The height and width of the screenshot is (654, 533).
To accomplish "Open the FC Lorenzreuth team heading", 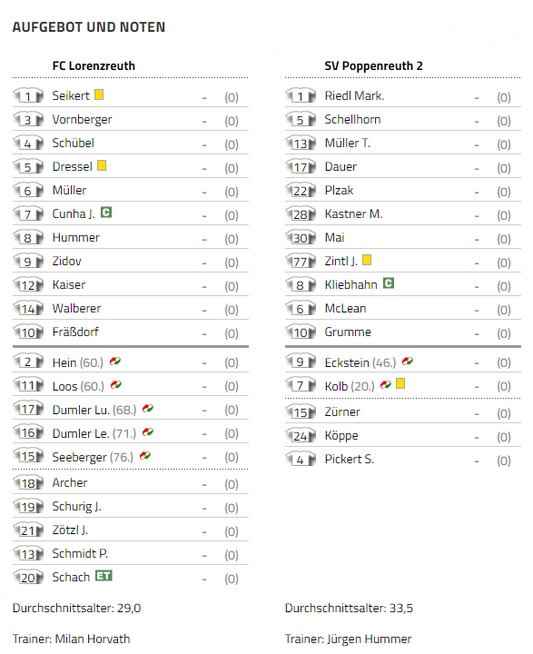I will (x=94, y=66).
